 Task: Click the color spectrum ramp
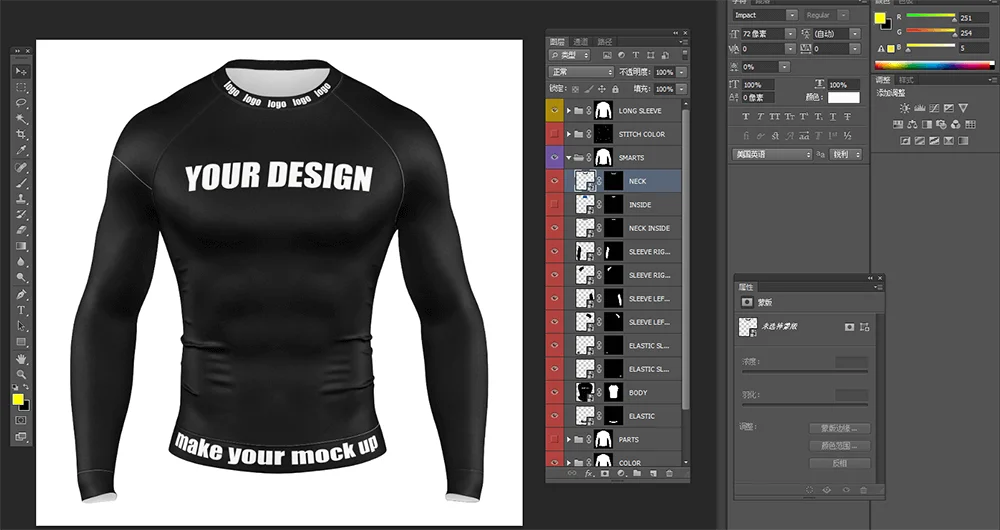(x=934, y=65)
